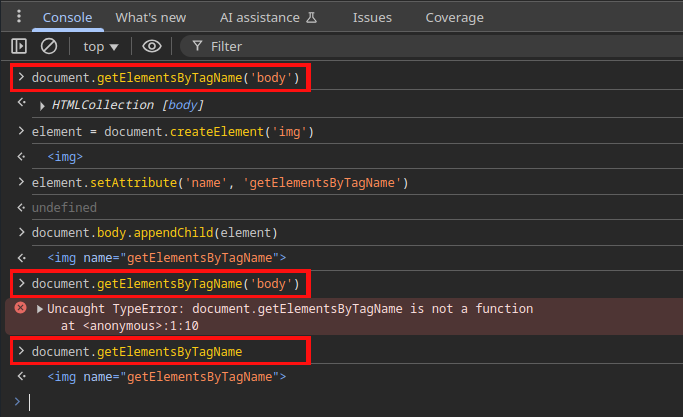Click the img name="getElementsByTagName" result at bottom
Image resolution: width=683 pixels, height=417 pixels.
pyautogui.click(x=166, y=377)
